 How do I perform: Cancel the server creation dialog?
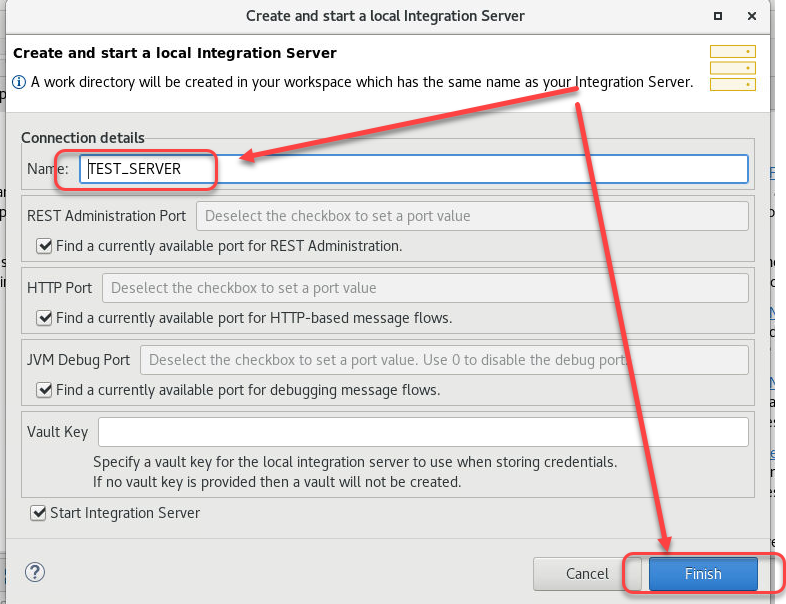tap(587, 574)
